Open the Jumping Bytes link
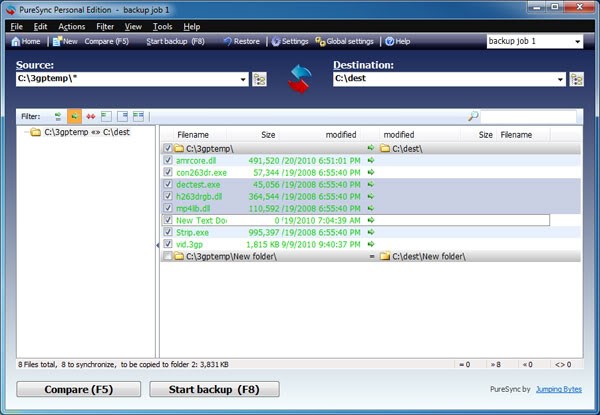Screen dimensions: 600x415 click(559, 389)
